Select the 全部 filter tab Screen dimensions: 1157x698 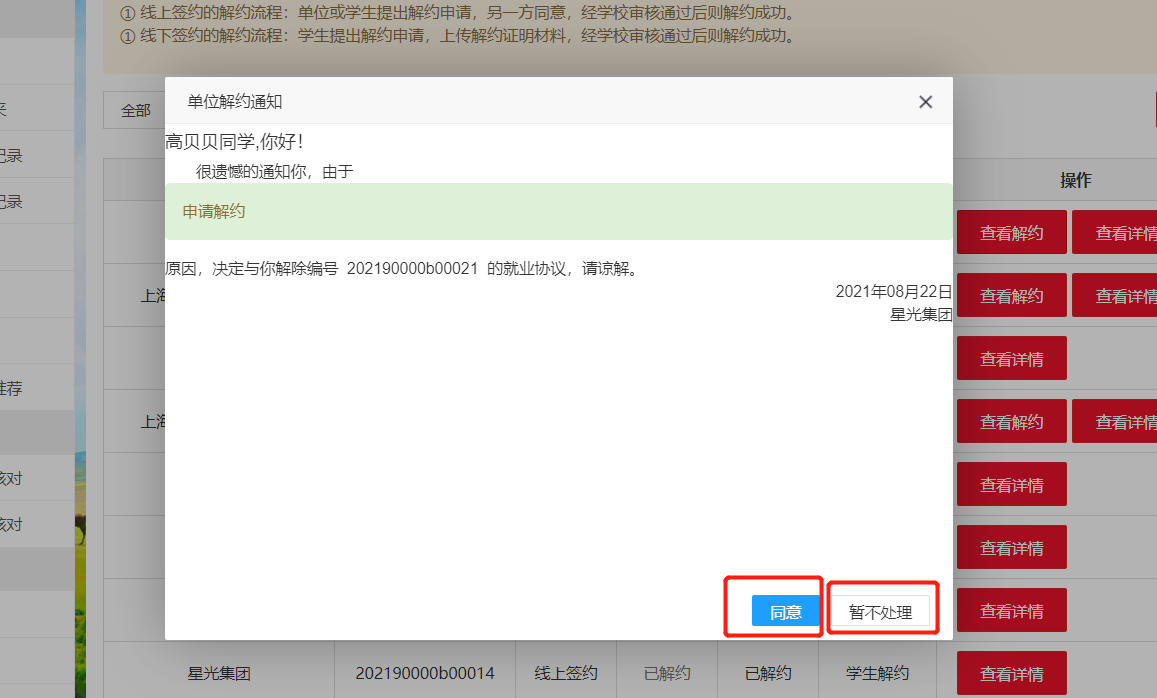click(136, 111)
